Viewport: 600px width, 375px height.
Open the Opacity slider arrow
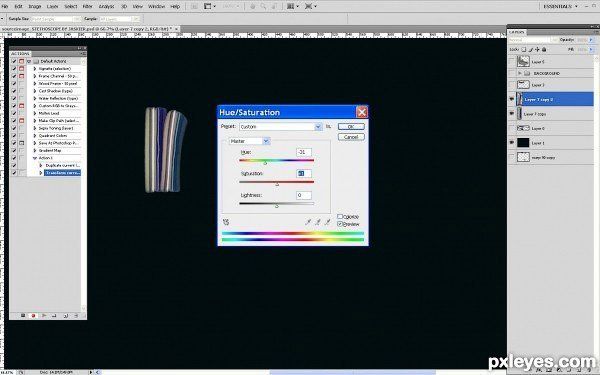(x=592, y=40)
